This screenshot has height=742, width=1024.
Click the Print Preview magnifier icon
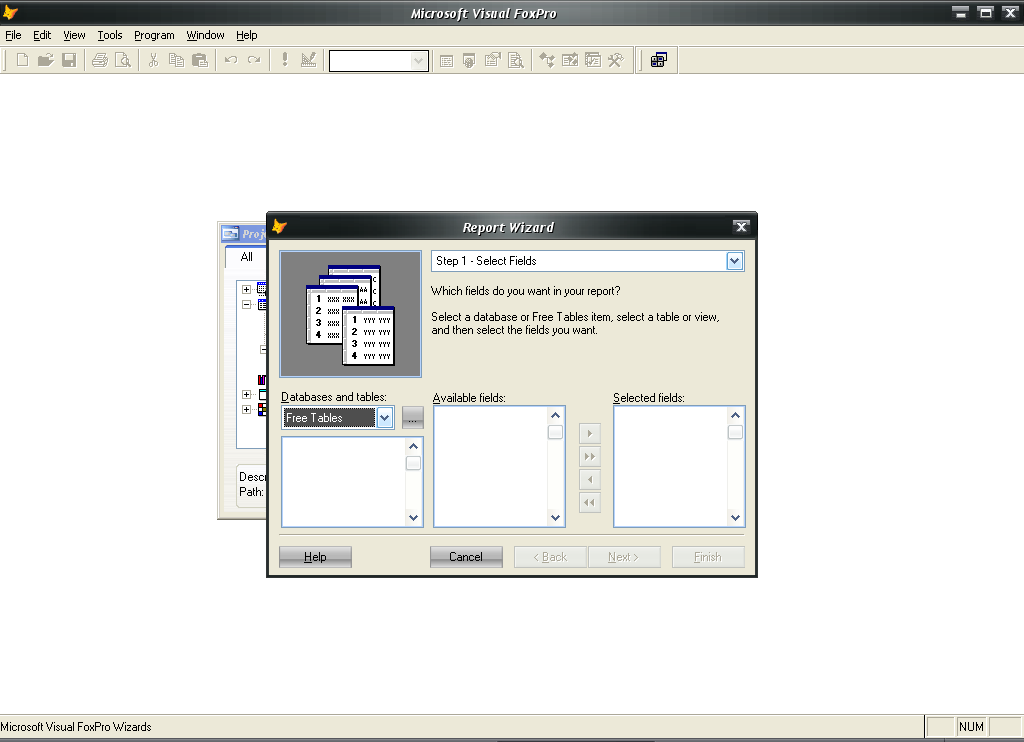123,61
